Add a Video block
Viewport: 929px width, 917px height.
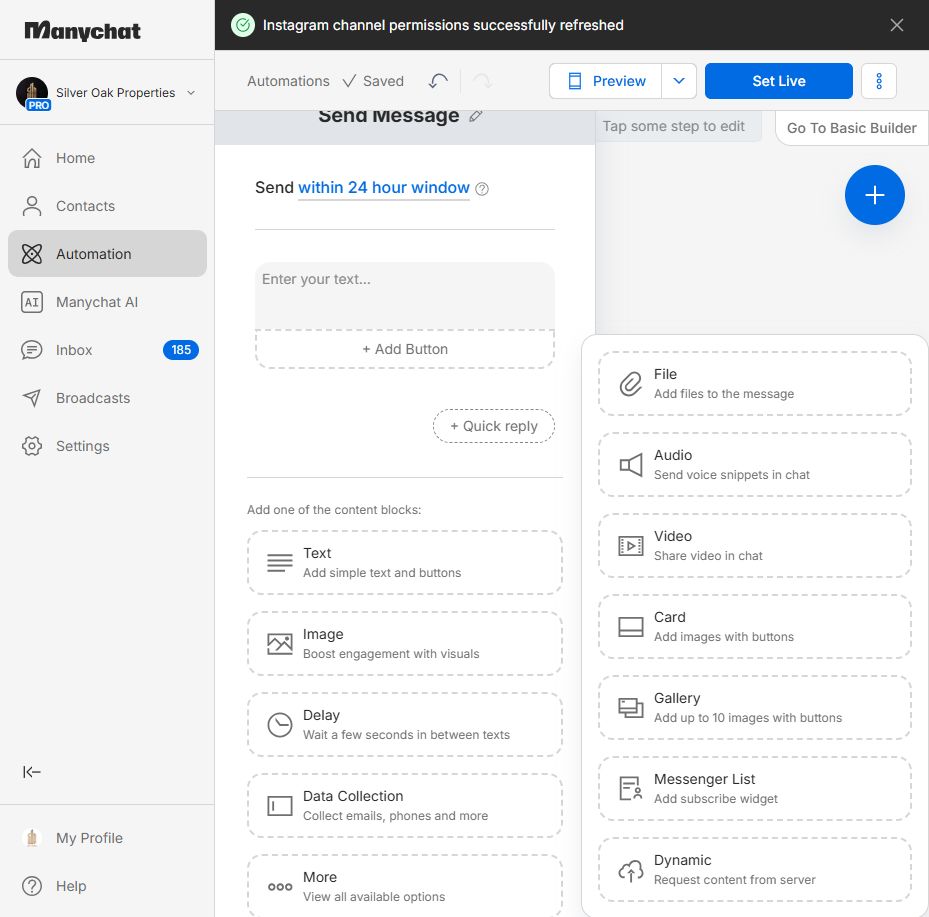click(755, 546)
